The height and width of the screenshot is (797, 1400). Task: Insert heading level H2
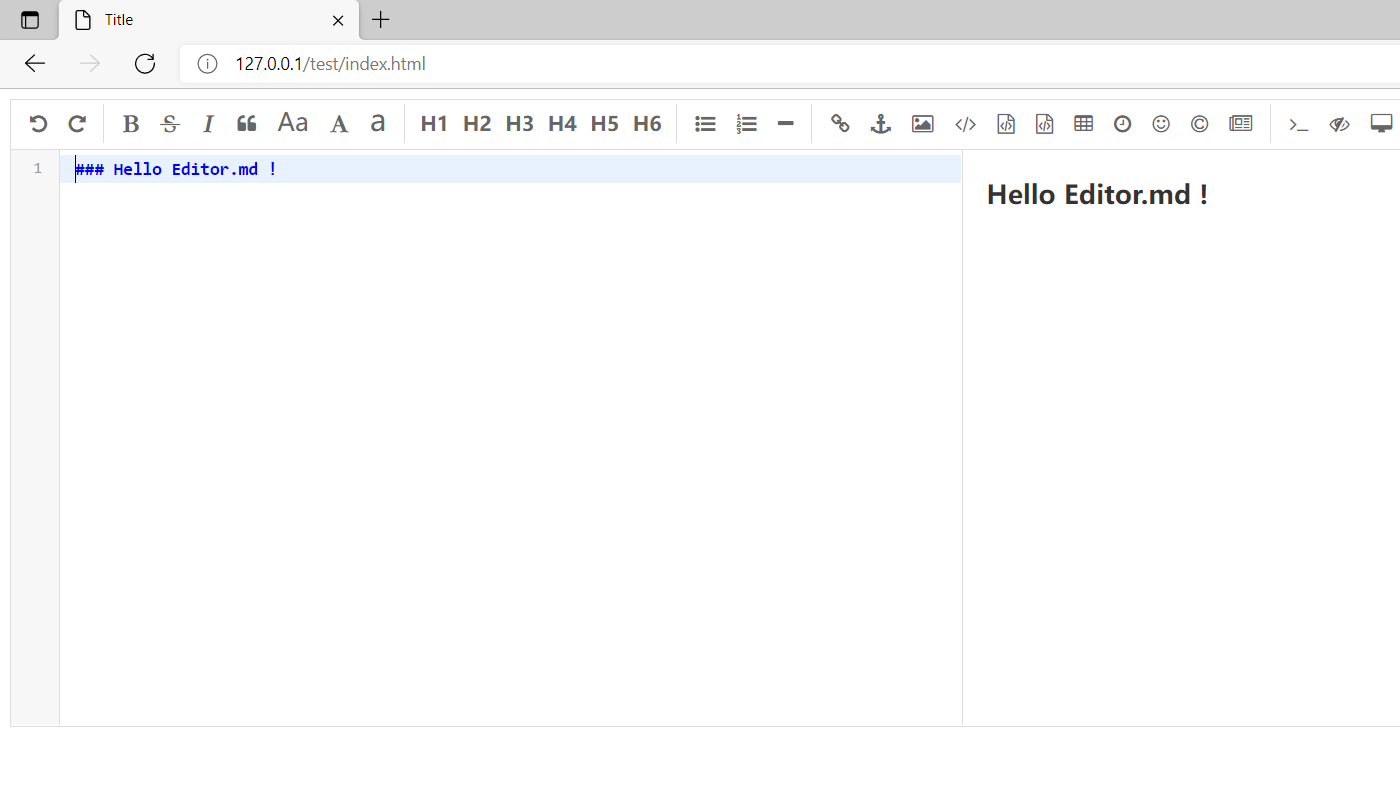[x=477, y=124]
